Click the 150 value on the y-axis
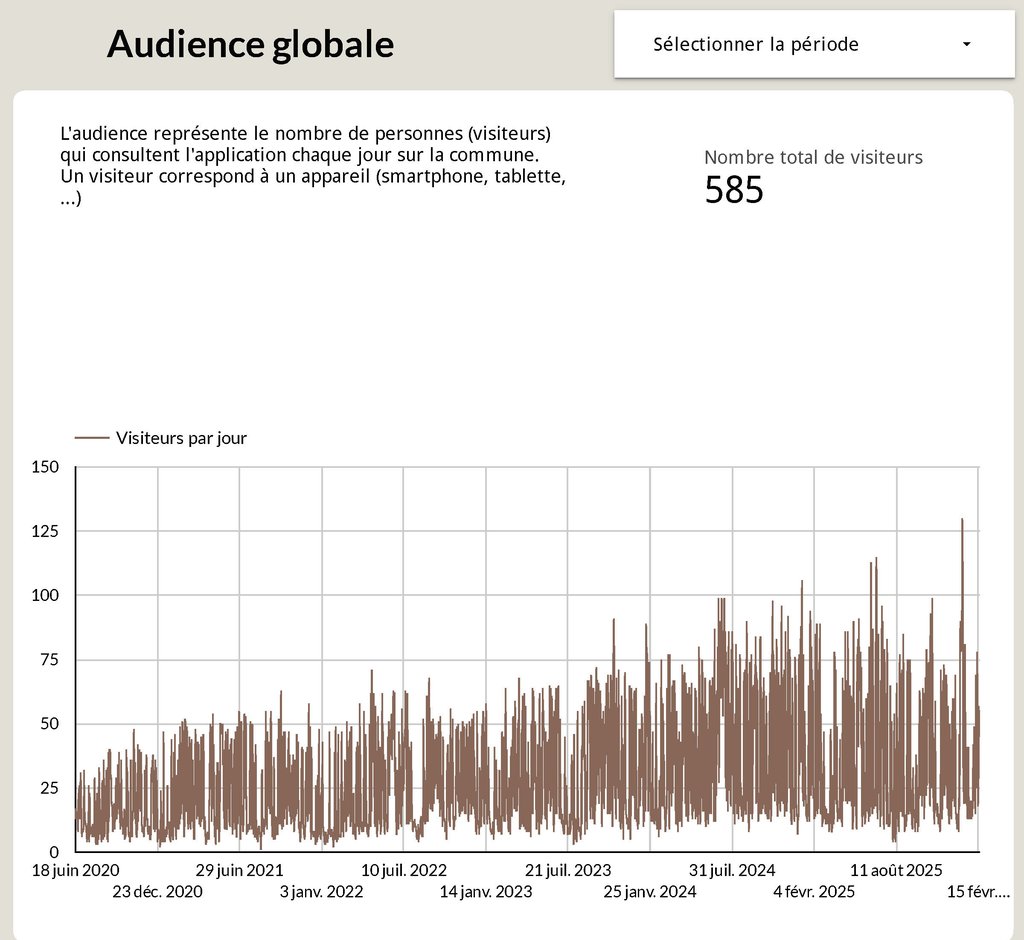The width and height of the screenshot is (1024, 940). pyautogui.click(x=46, y=467)
